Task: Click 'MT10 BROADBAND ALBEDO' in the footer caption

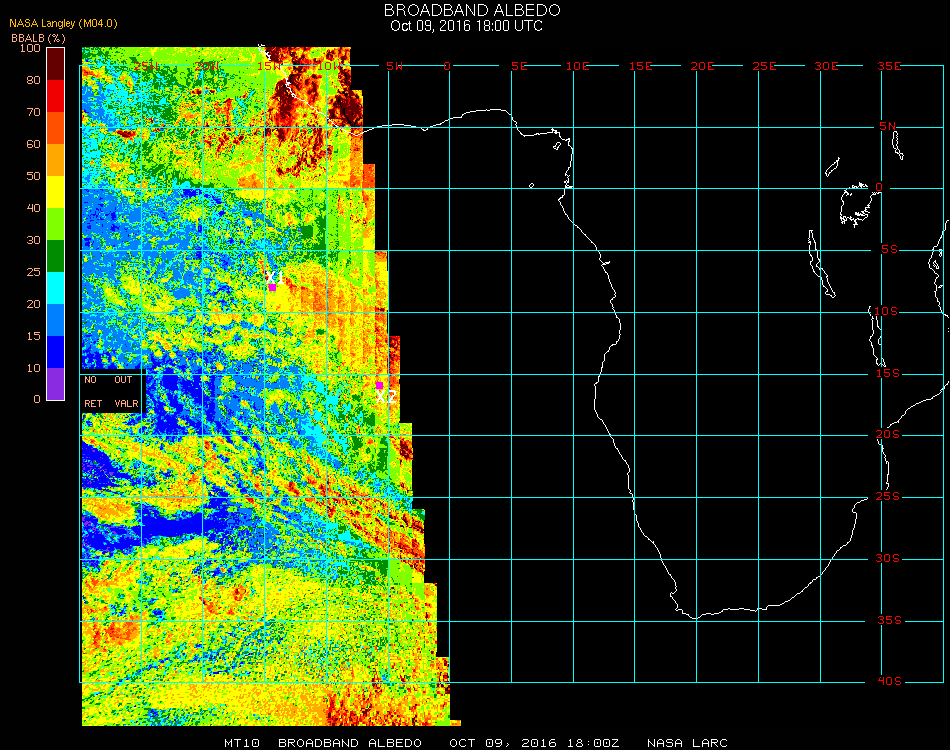Action: point(323,743)
